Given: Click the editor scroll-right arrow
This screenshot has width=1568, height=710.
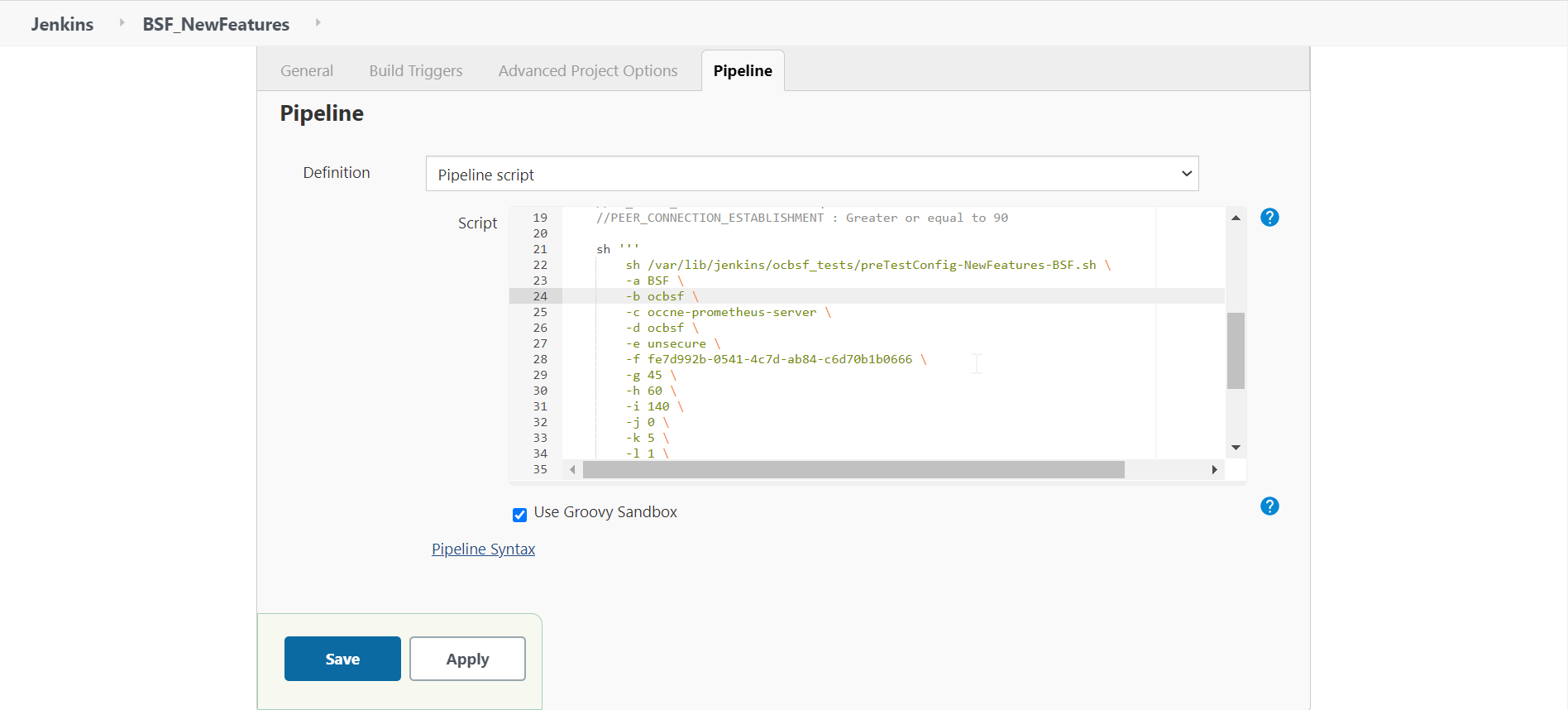Looking at the screenshot, I should pyautogui.click(x=1214, y=470).
